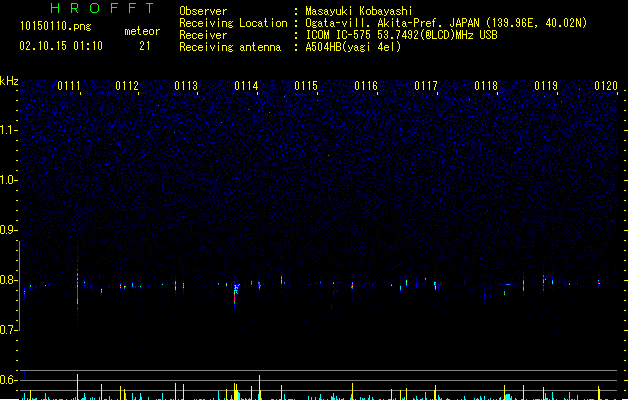The width and height of the screenshot is (629, 400).
Task: Click time marker 0111
Action: pyautogui.click(x=69, y=86)
